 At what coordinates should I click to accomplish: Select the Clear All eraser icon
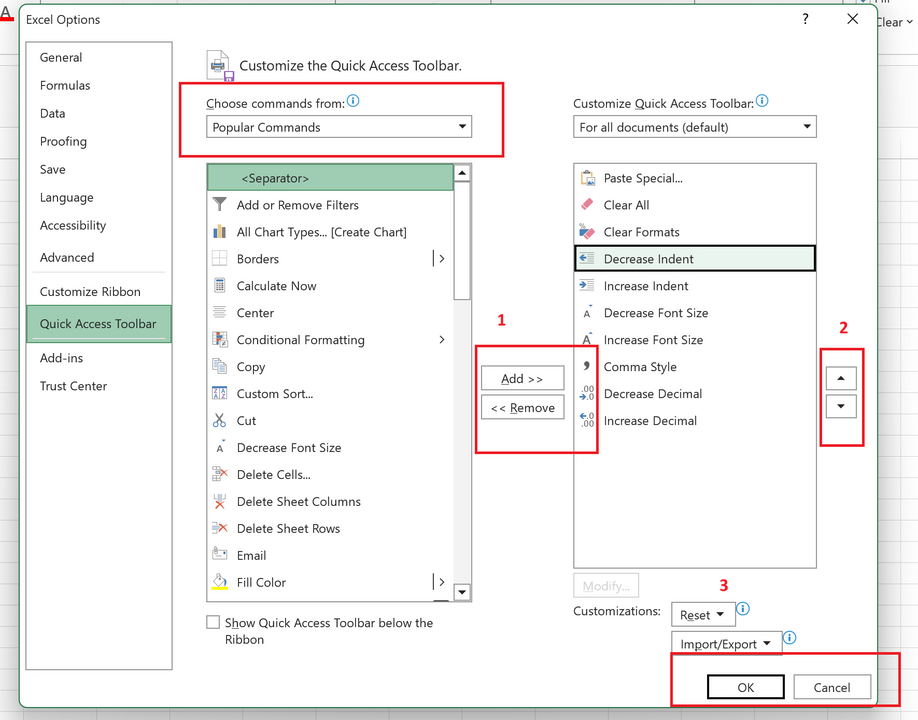pos(587,205)
